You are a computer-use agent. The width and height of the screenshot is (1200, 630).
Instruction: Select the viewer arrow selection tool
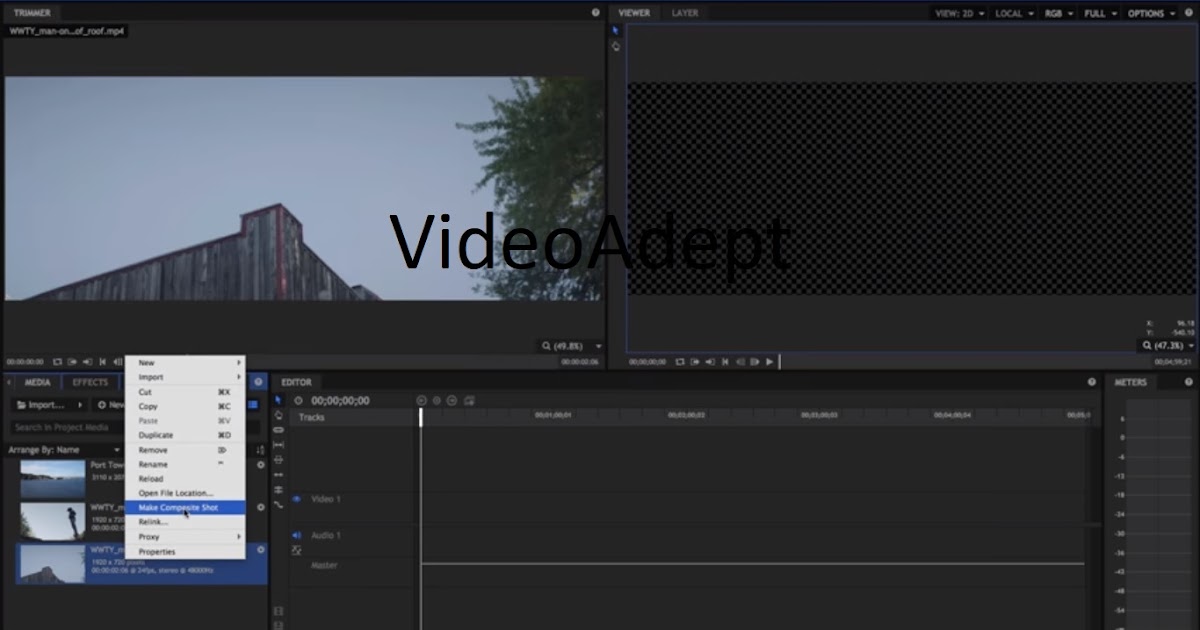615,31
